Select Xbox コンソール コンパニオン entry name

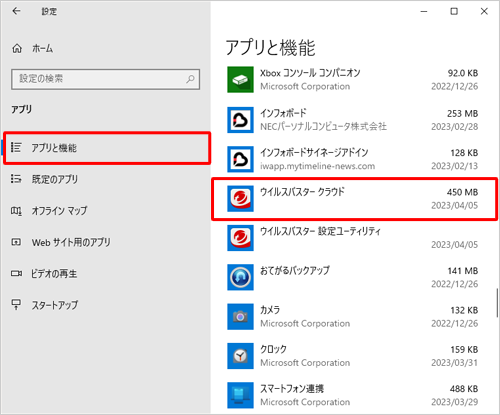click(310, 73)
